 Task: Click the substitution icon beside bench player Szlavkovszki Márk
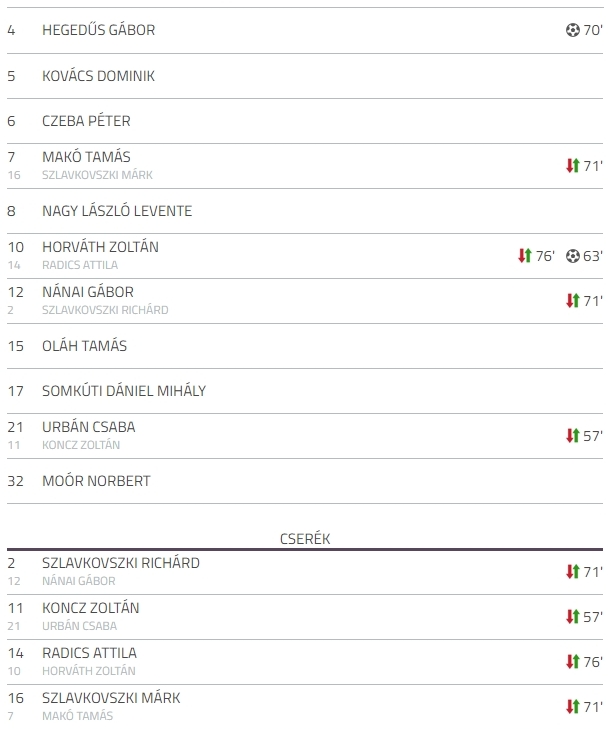point(572,707)
